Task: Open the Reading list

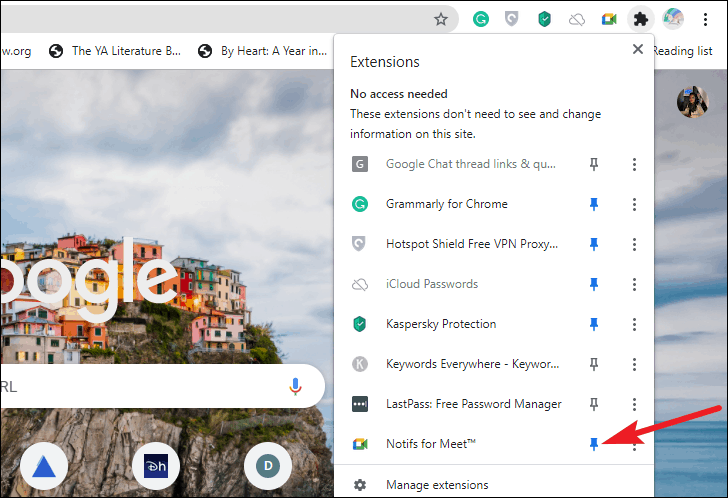Action: pyautogui.click(x=683, y=51)
